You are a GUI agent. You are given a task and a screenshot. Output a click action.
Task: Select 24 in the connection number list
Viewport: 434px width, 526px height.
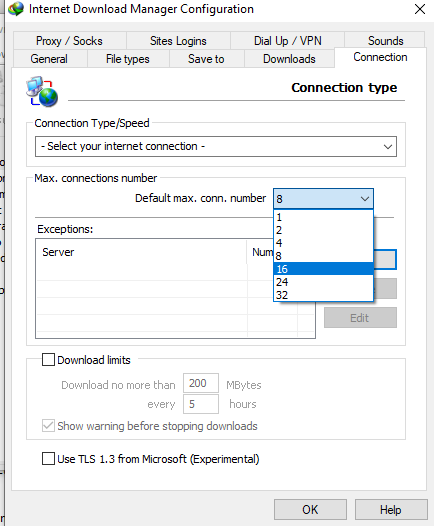click(x=323, y=282)
